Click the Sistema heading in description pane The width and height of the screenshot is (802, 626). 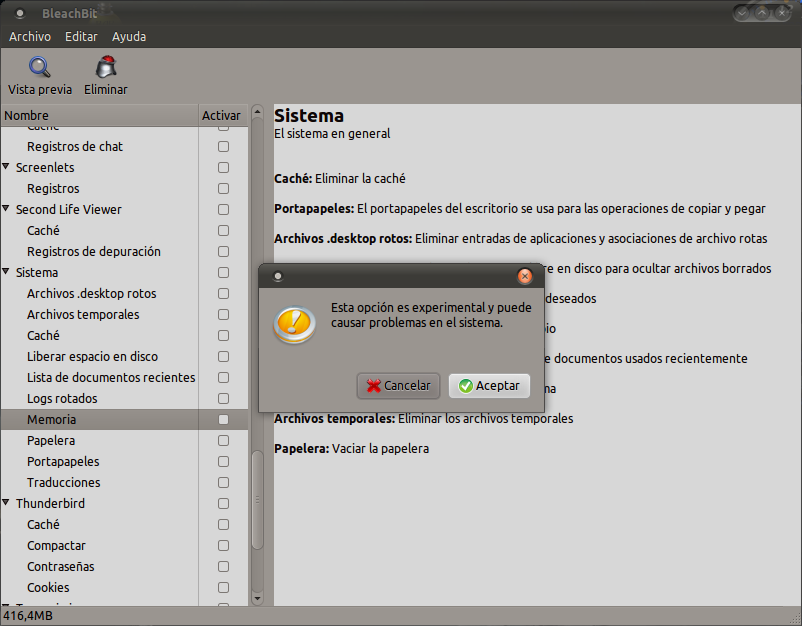coord(309,116)
